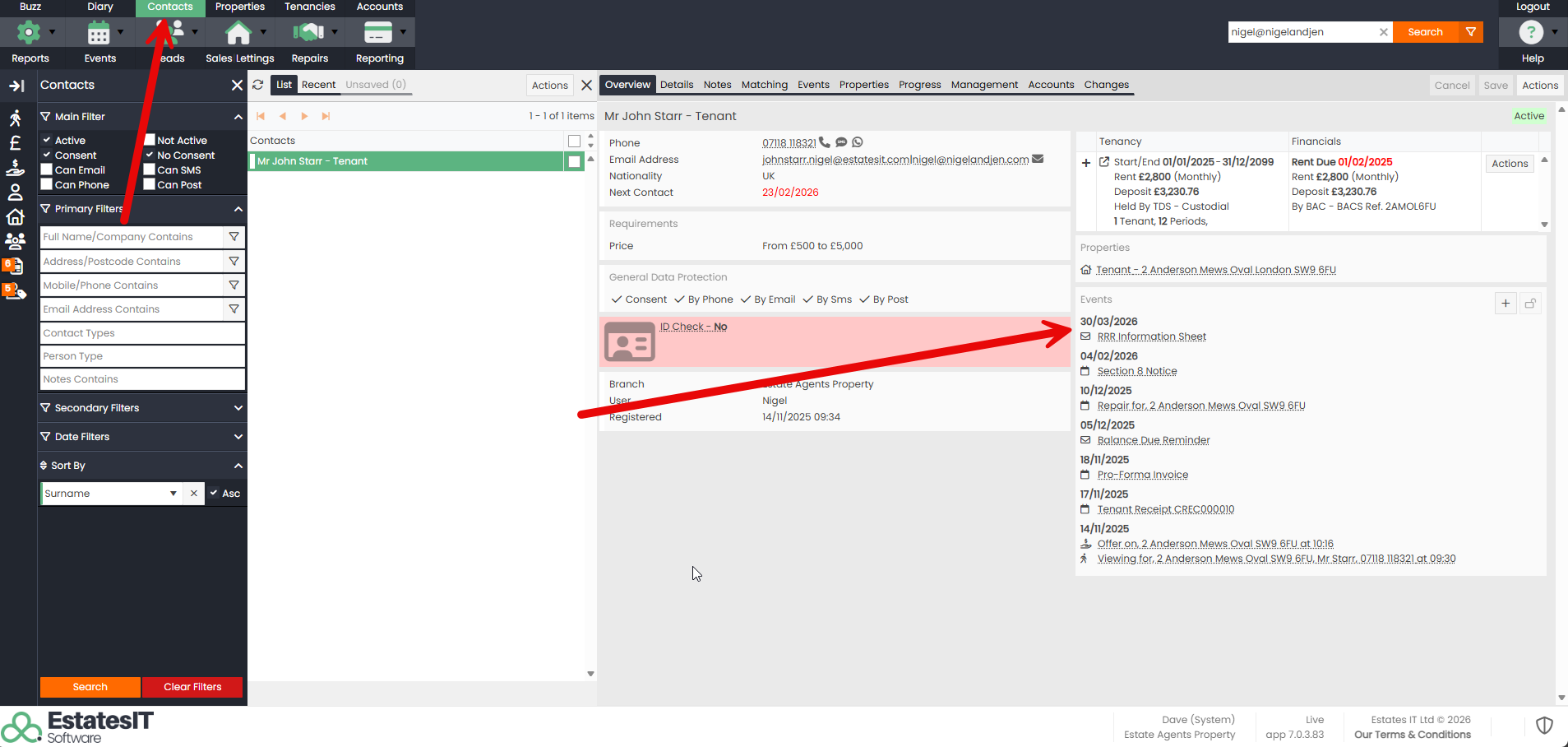
Task: Click the filter funnel beside Search button
Action: point(1471,32)
